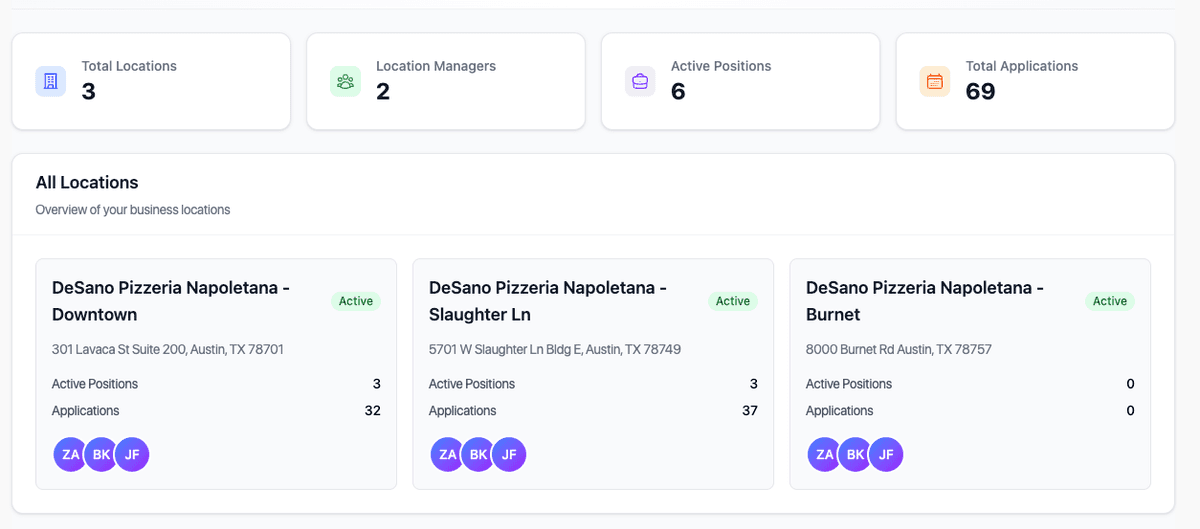Open DeSano Pizzeria Napoletana - Downtown title
This screenshot has width=1200, height=529.
pos(171,301)
